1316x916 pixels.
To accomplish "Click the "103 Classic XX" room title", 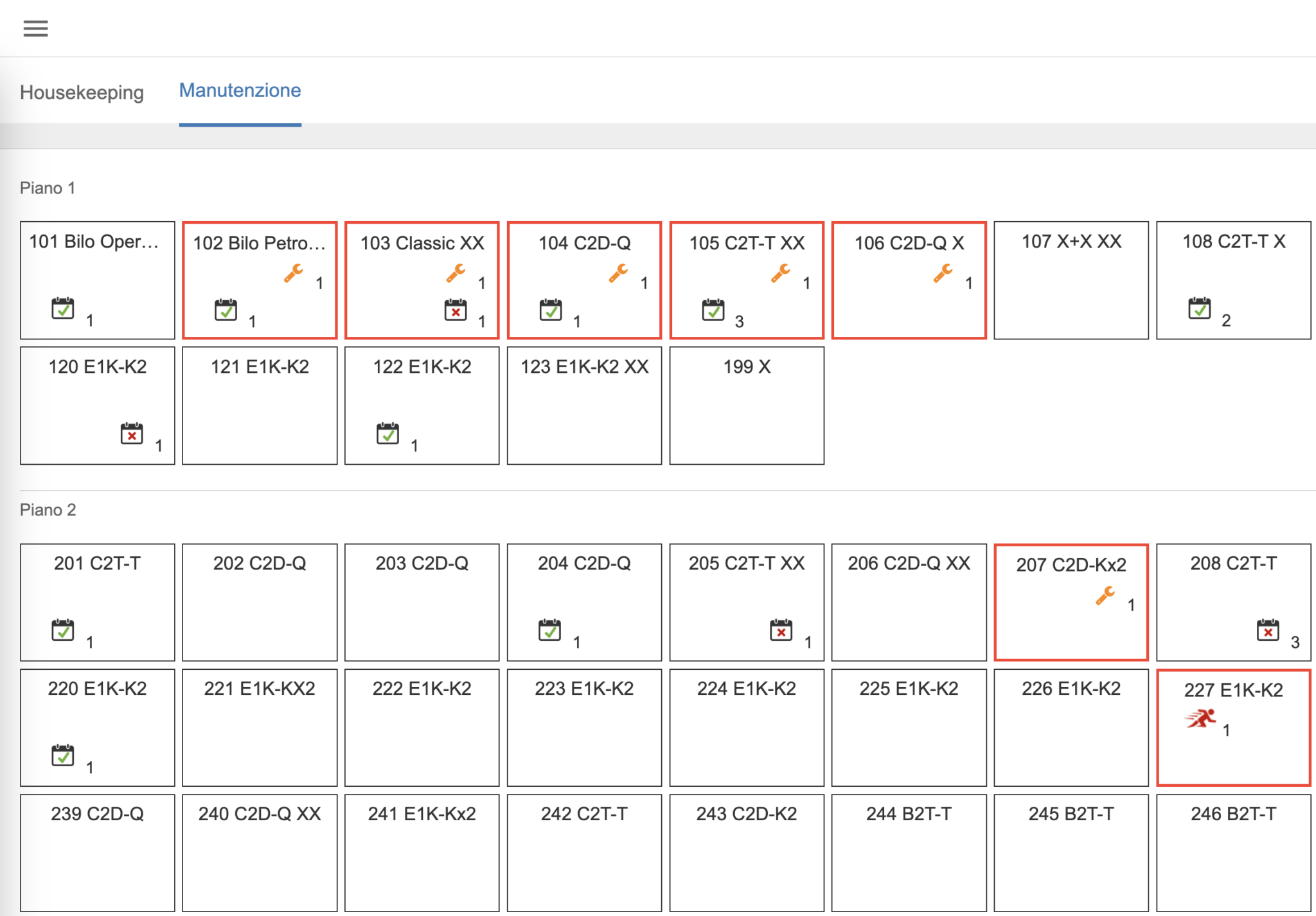I will pos(422,243).
